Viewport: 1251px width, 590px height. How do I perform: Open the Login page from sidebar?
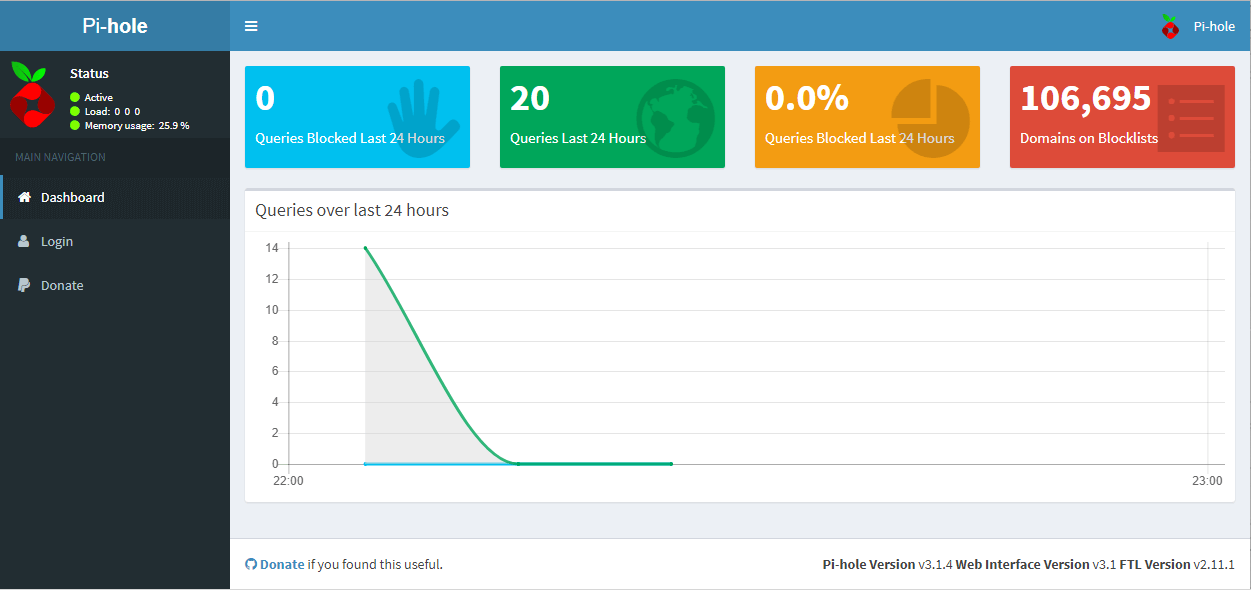click(x=57, y=242)
